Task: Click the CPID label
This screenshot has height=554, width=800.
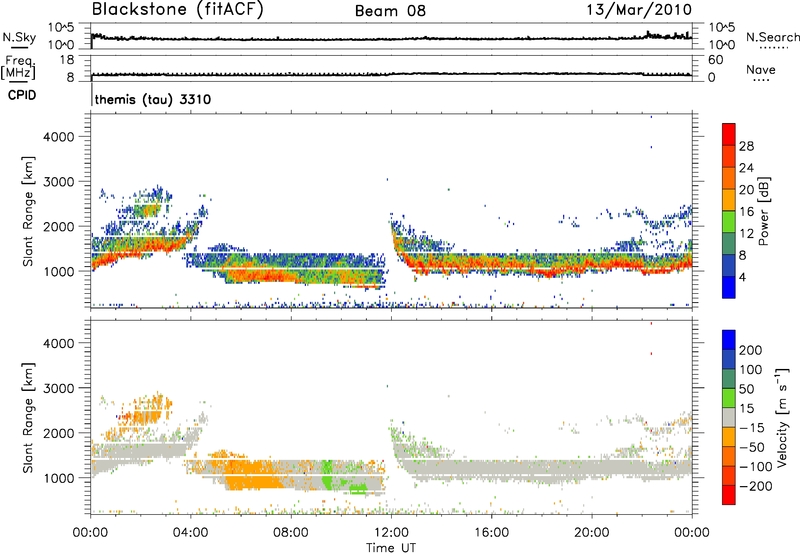Action: click(x=22, y=95)
